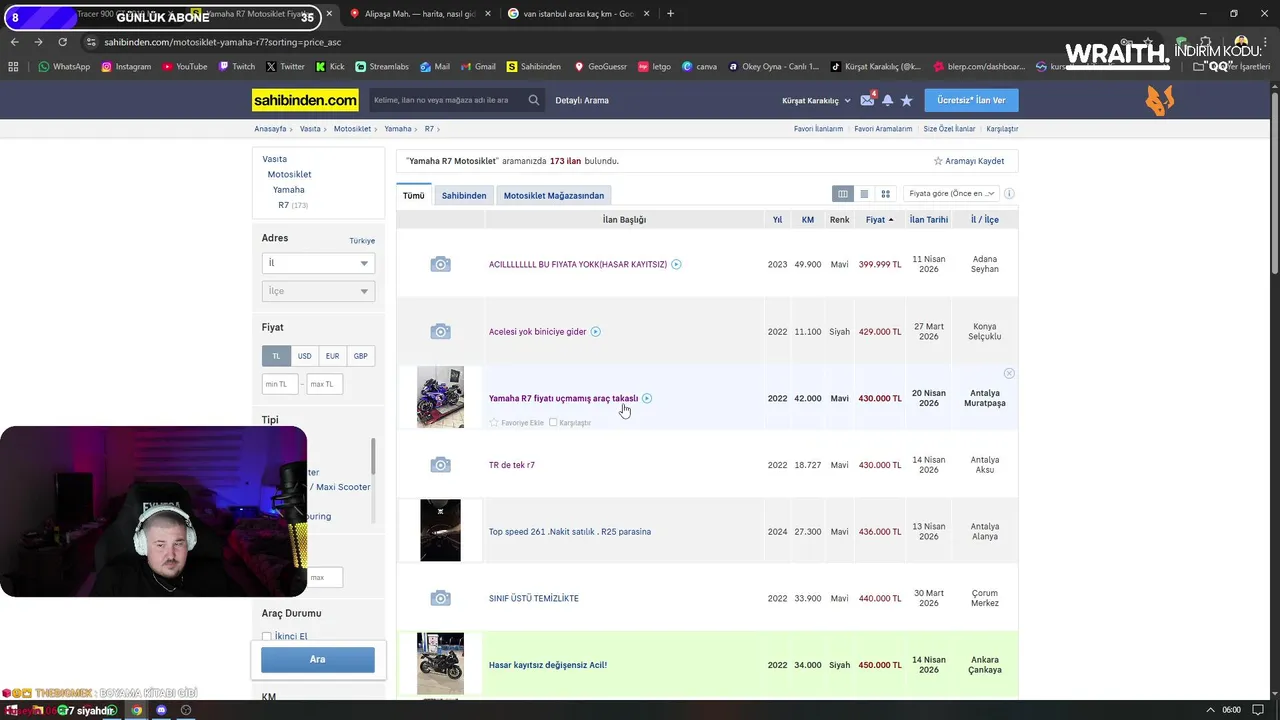This screenshot has height=720, width=1280.
Task: Click Aramayı Kaydet link
Action: (969, 161)
